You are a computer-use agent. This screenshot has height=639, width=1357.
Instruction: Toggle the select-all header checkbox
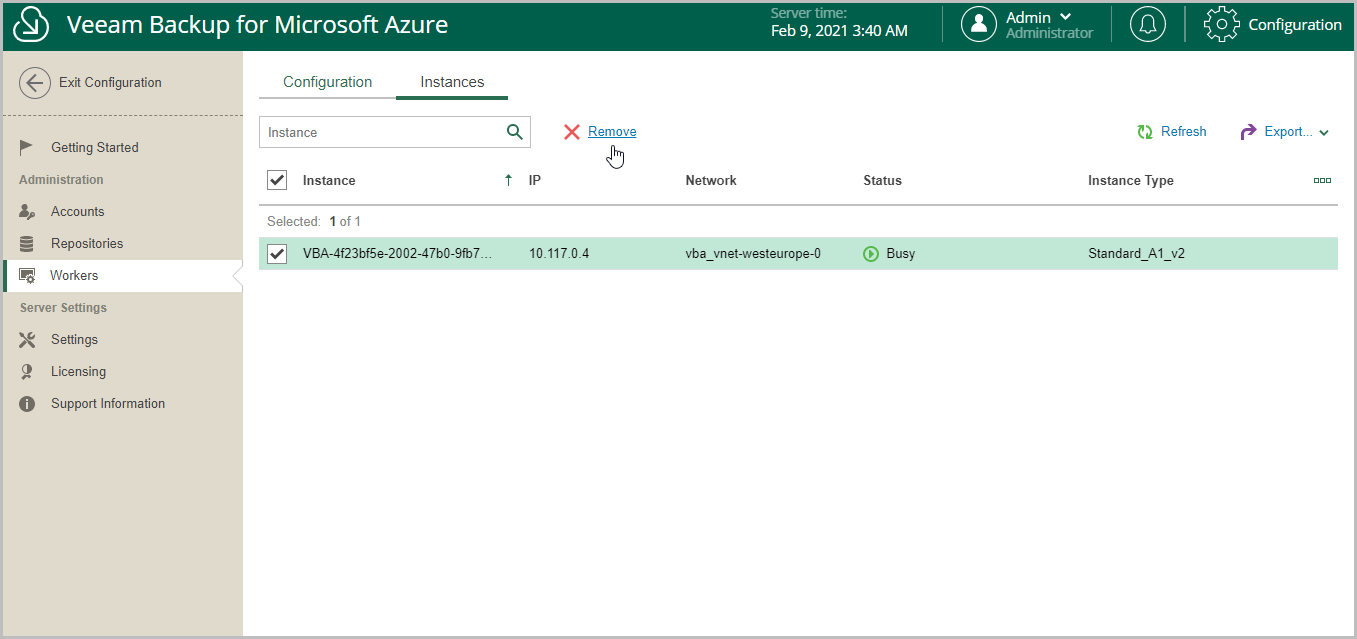point(277,180)
